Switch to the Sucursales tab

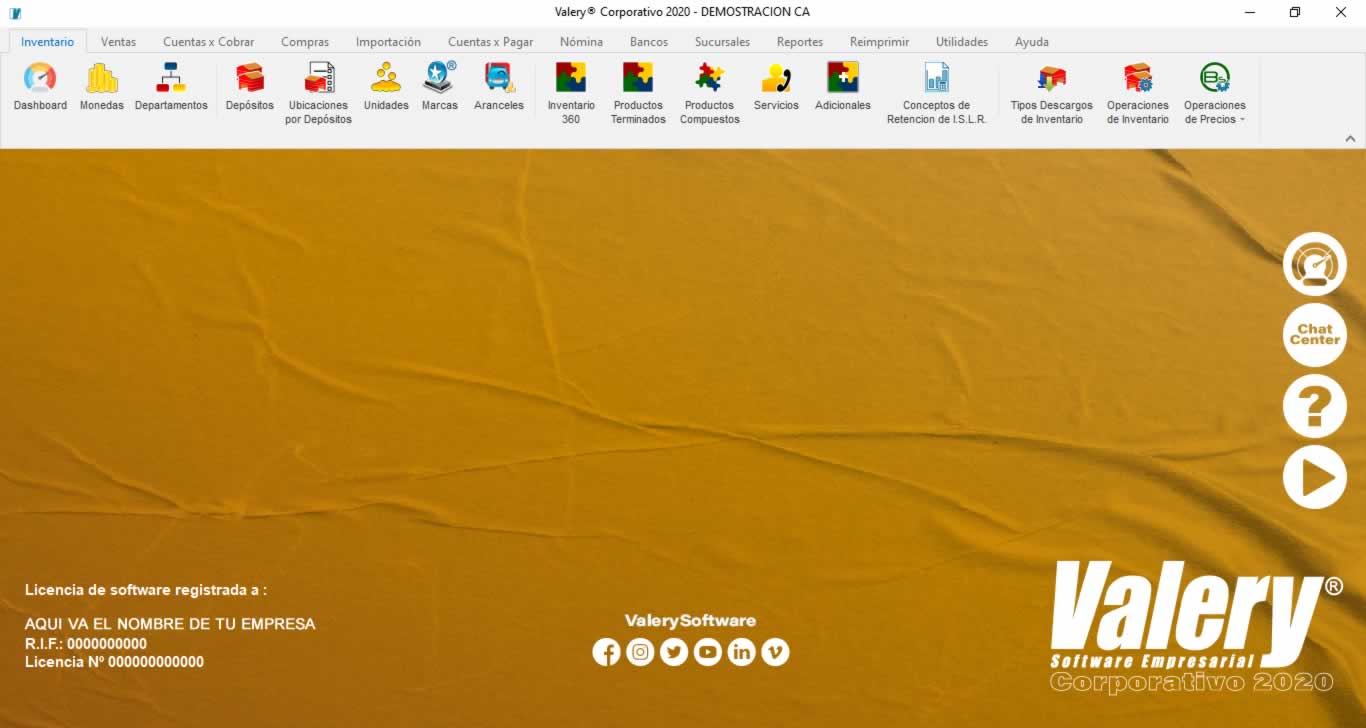click(x=722, y=42)
